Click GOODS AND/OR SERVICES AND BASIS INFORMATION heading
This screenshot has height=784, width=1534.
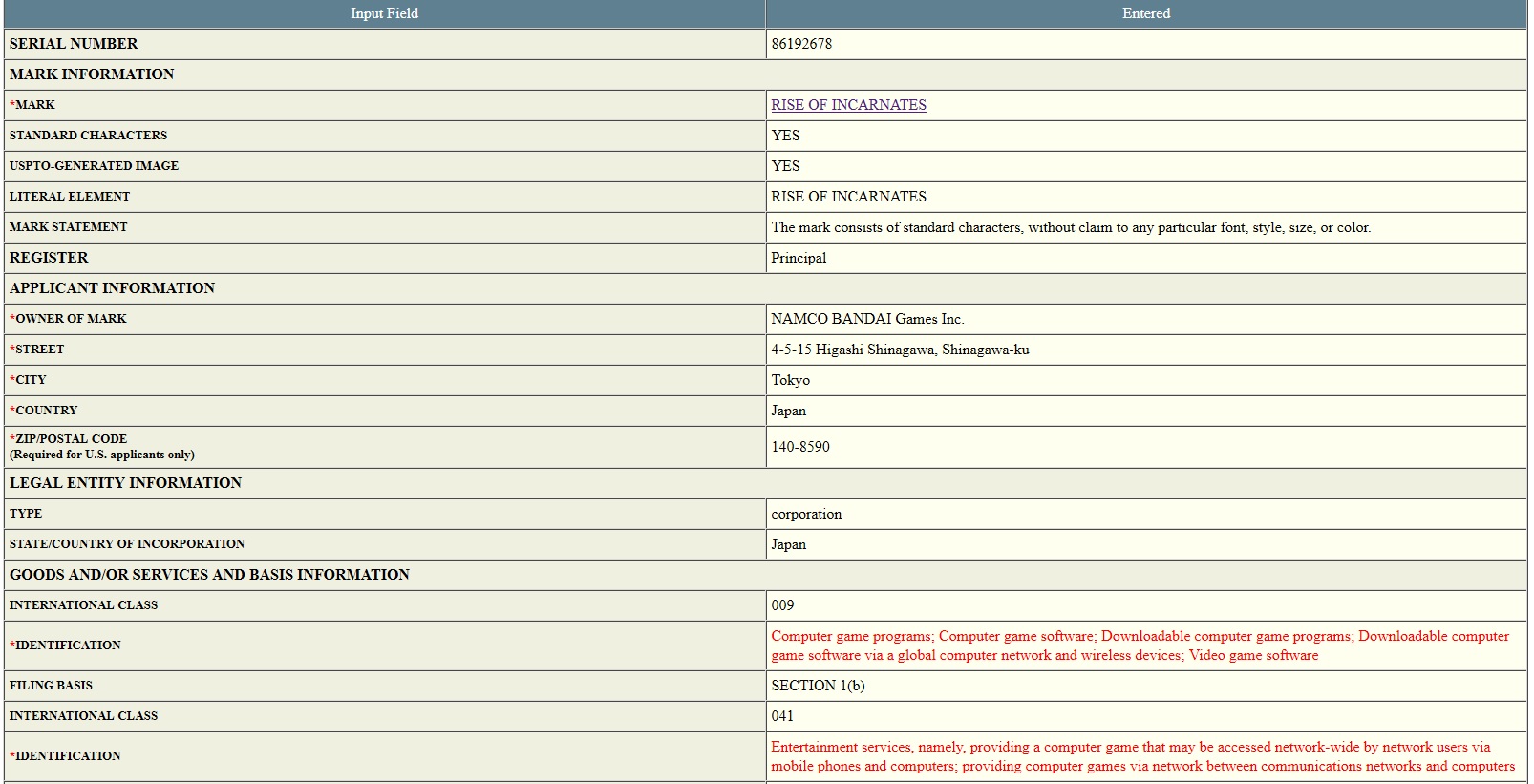209,575
